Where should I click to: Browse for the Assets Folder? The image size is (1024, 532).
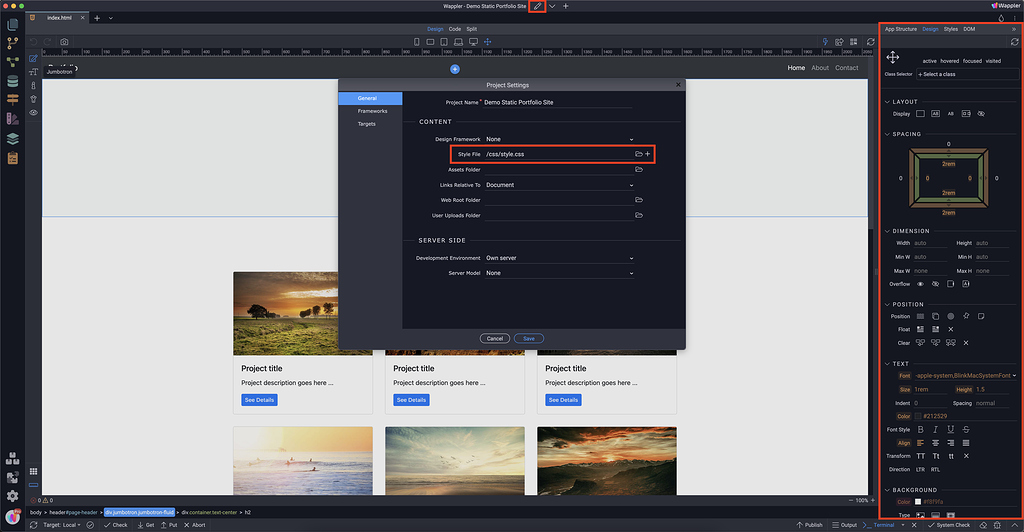coord(639,170)
